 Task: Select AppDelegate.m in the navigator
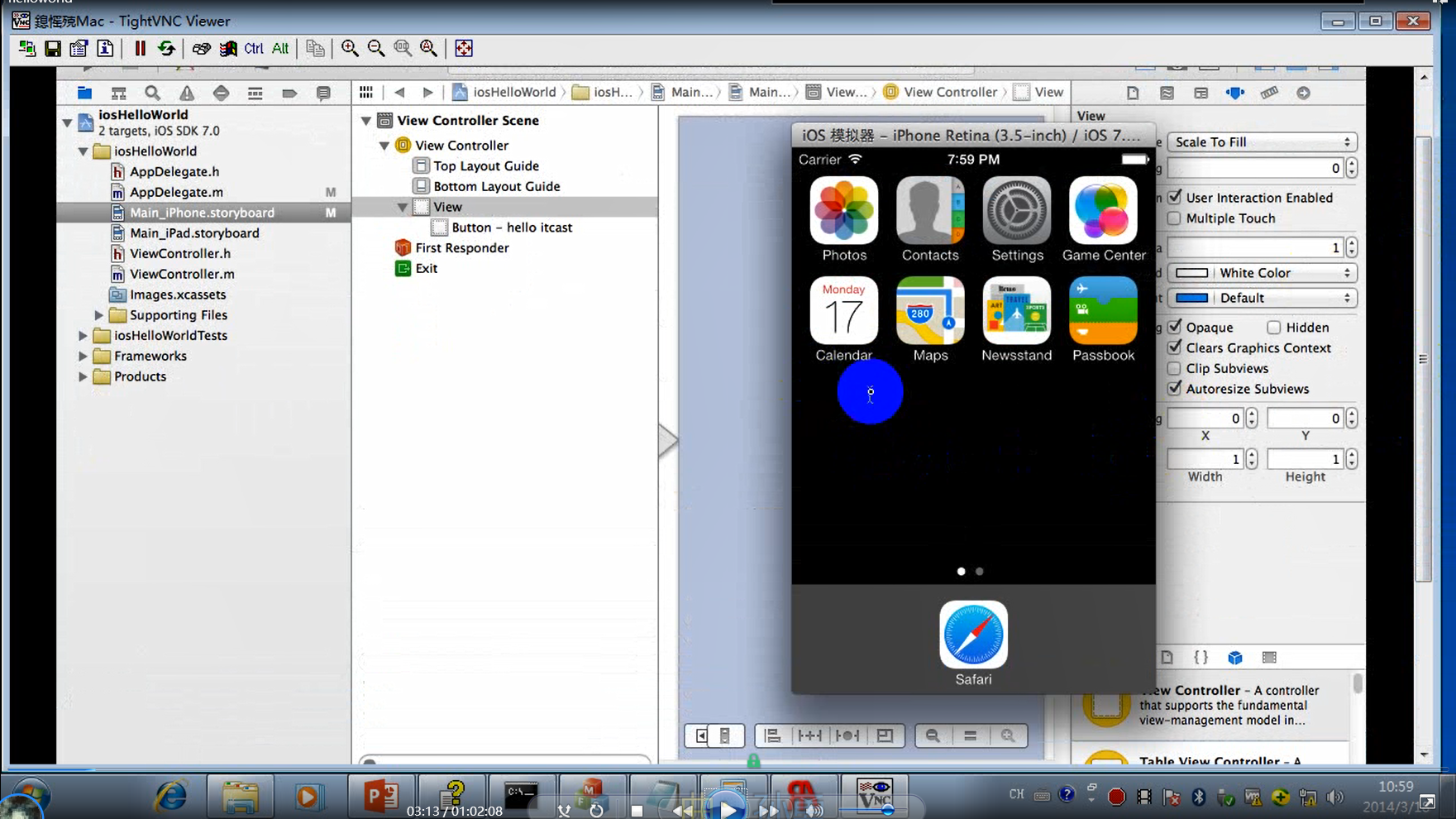[x=176, y=192]
